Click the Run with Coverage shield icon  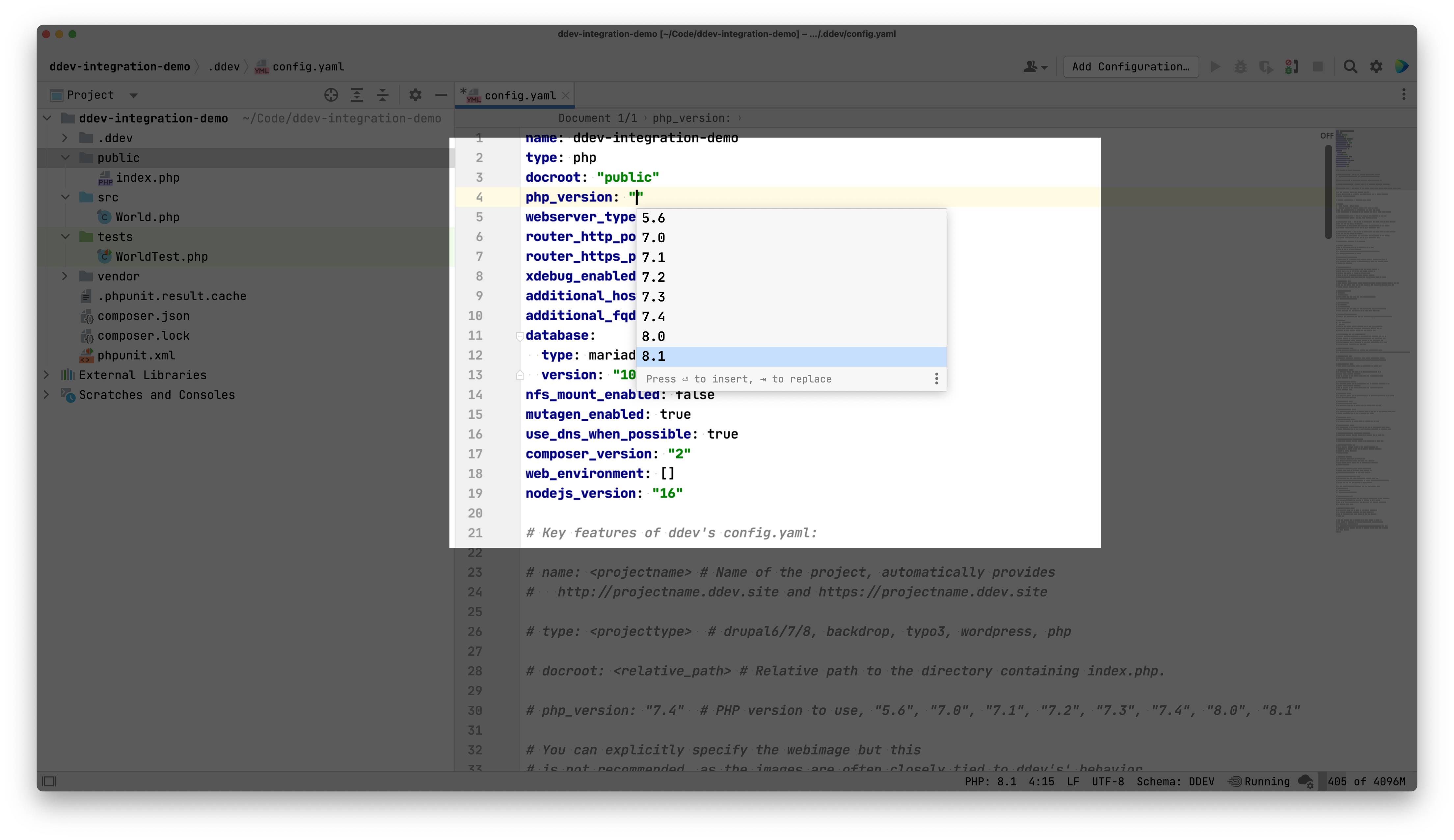[1265, 67]
